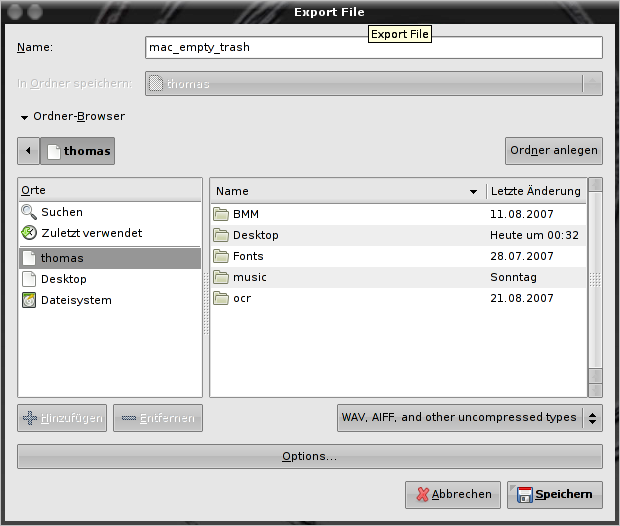The width and height of the screenshot is (620, 526).
Task: Click the Entfernen button
Action: 158,418
